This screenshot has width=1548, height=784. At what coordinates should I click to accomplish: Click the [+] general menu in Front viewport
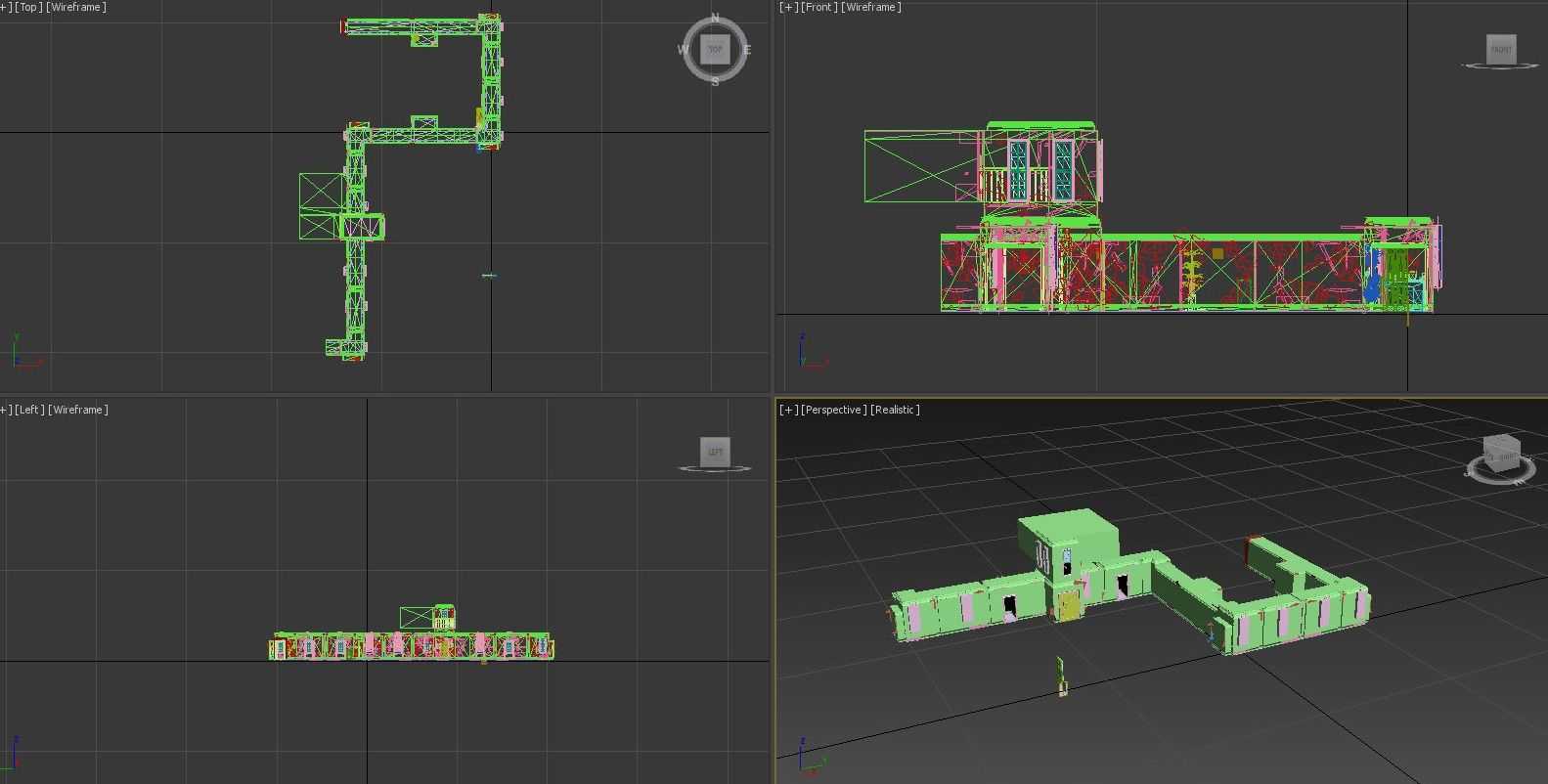[x=787, y=8]
